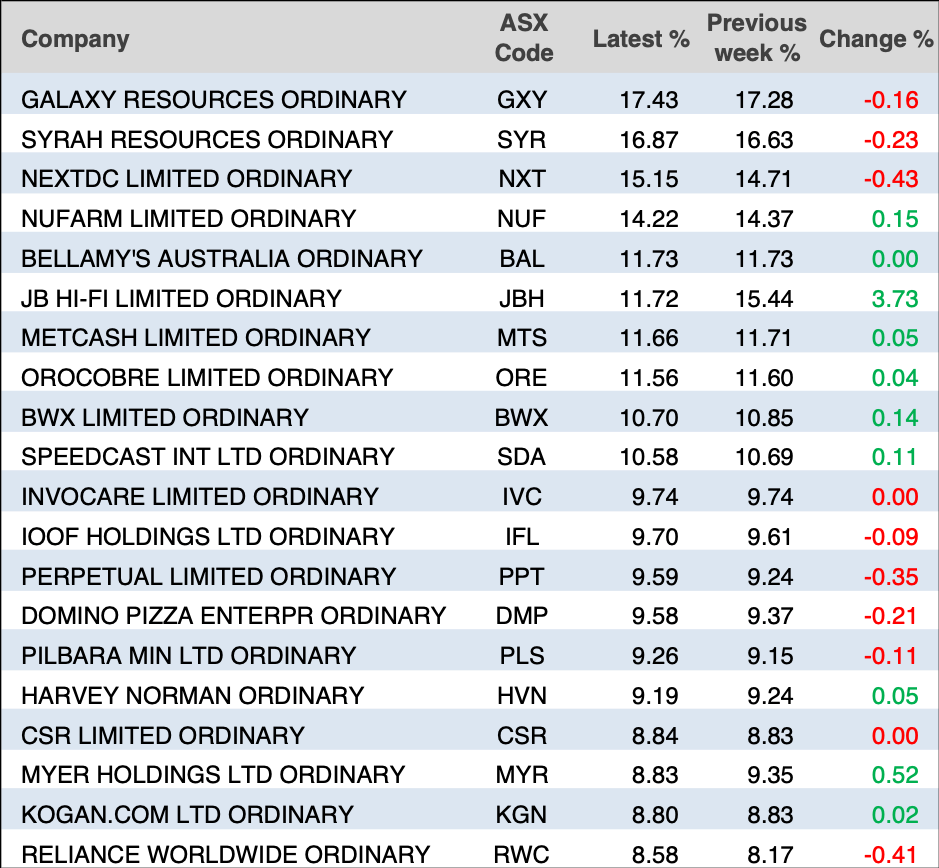Click the red -0.43 change value
Screen dimensions: 939x868
tap(890, 180)
